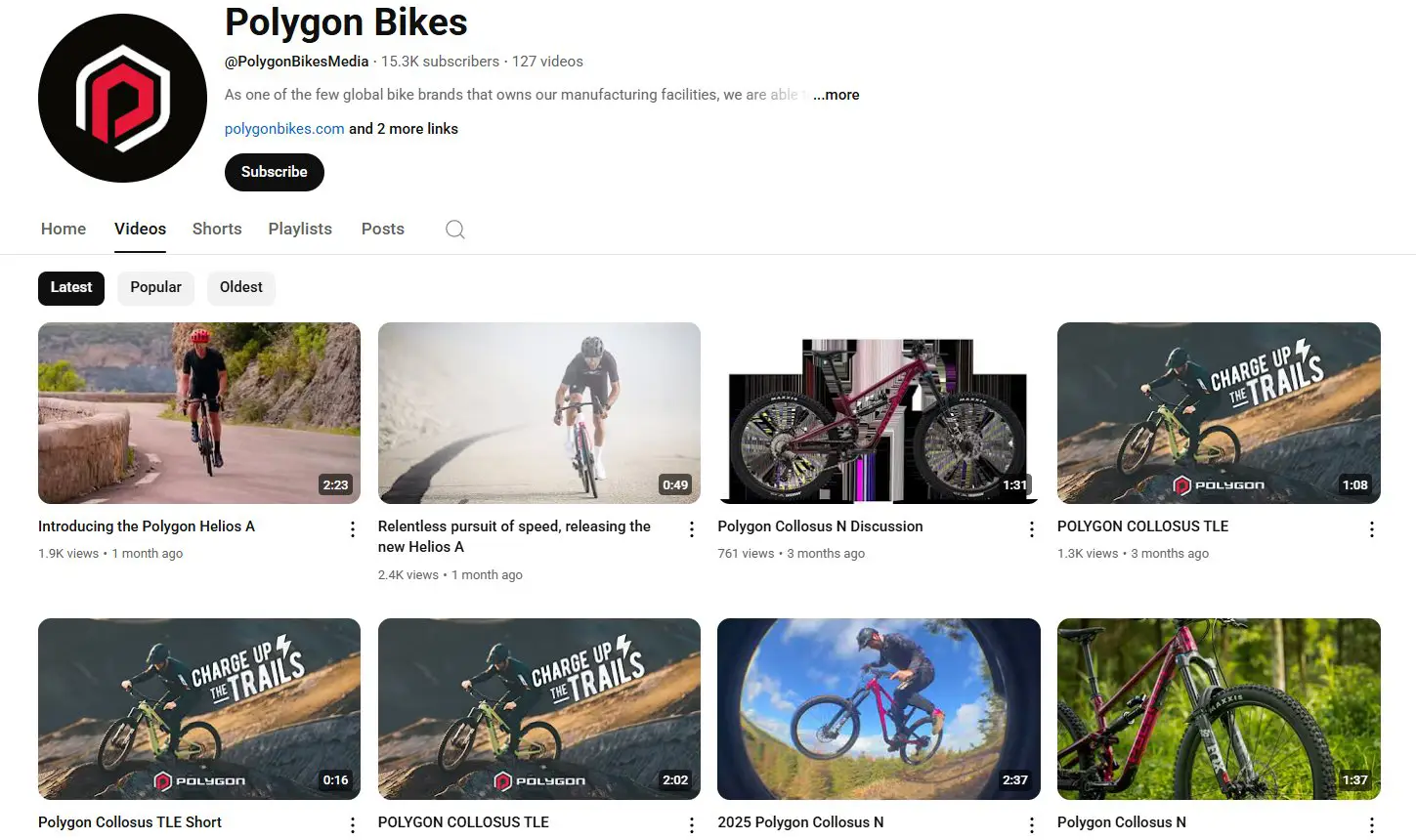Toggle the "Latest" sort filter chip
Image resolution: width=1416 pixels, height=840 pixels.
[70, 287]
